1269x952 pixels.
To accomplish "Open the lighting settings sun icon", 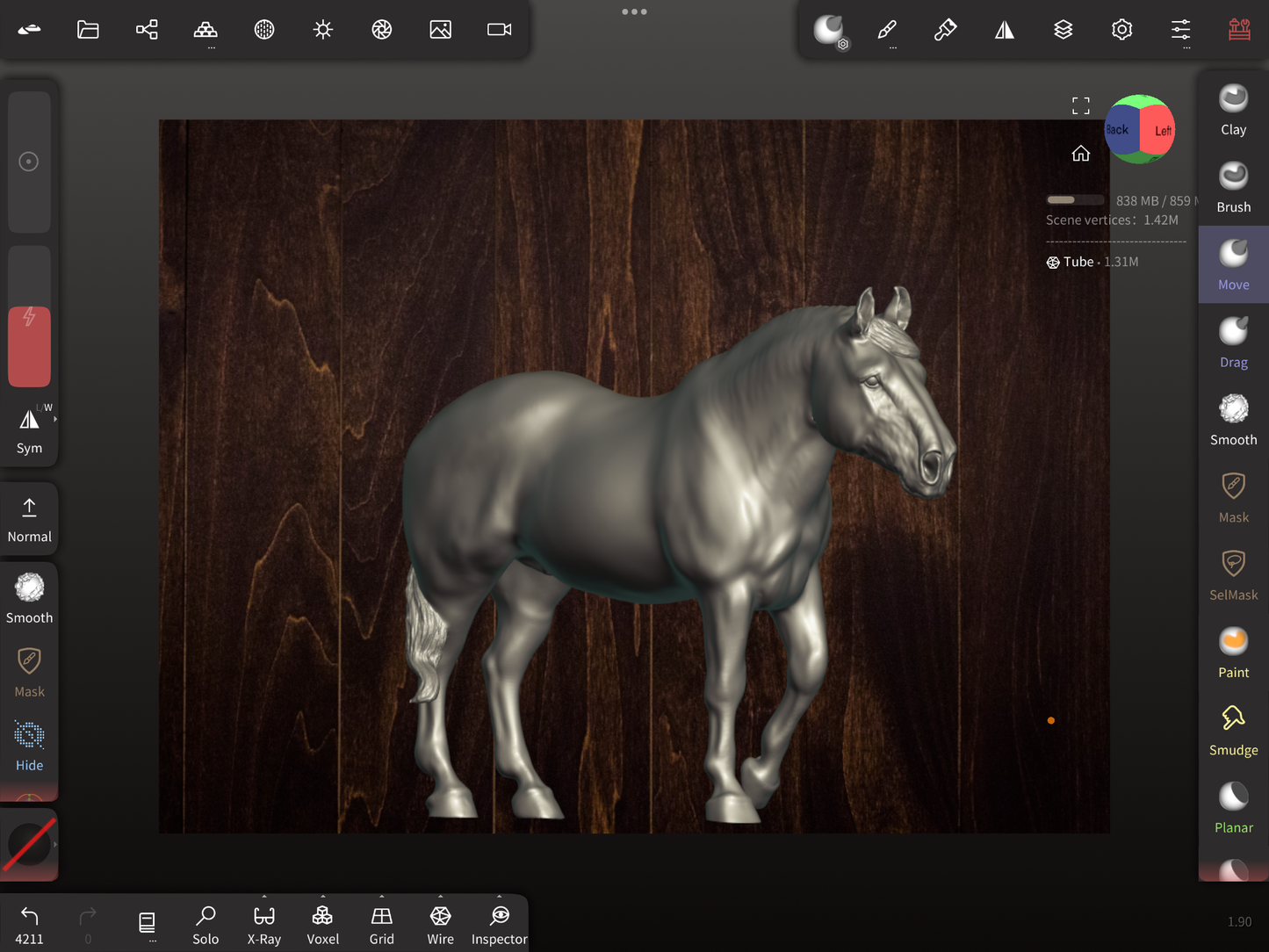I will (323, 30).
